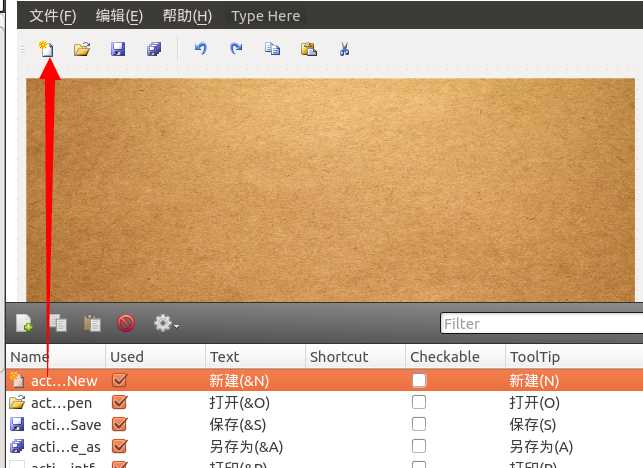Toggle the Used checkbox for acti...Save
Viewport: 643px width, 468px height.
click(119, 424)
